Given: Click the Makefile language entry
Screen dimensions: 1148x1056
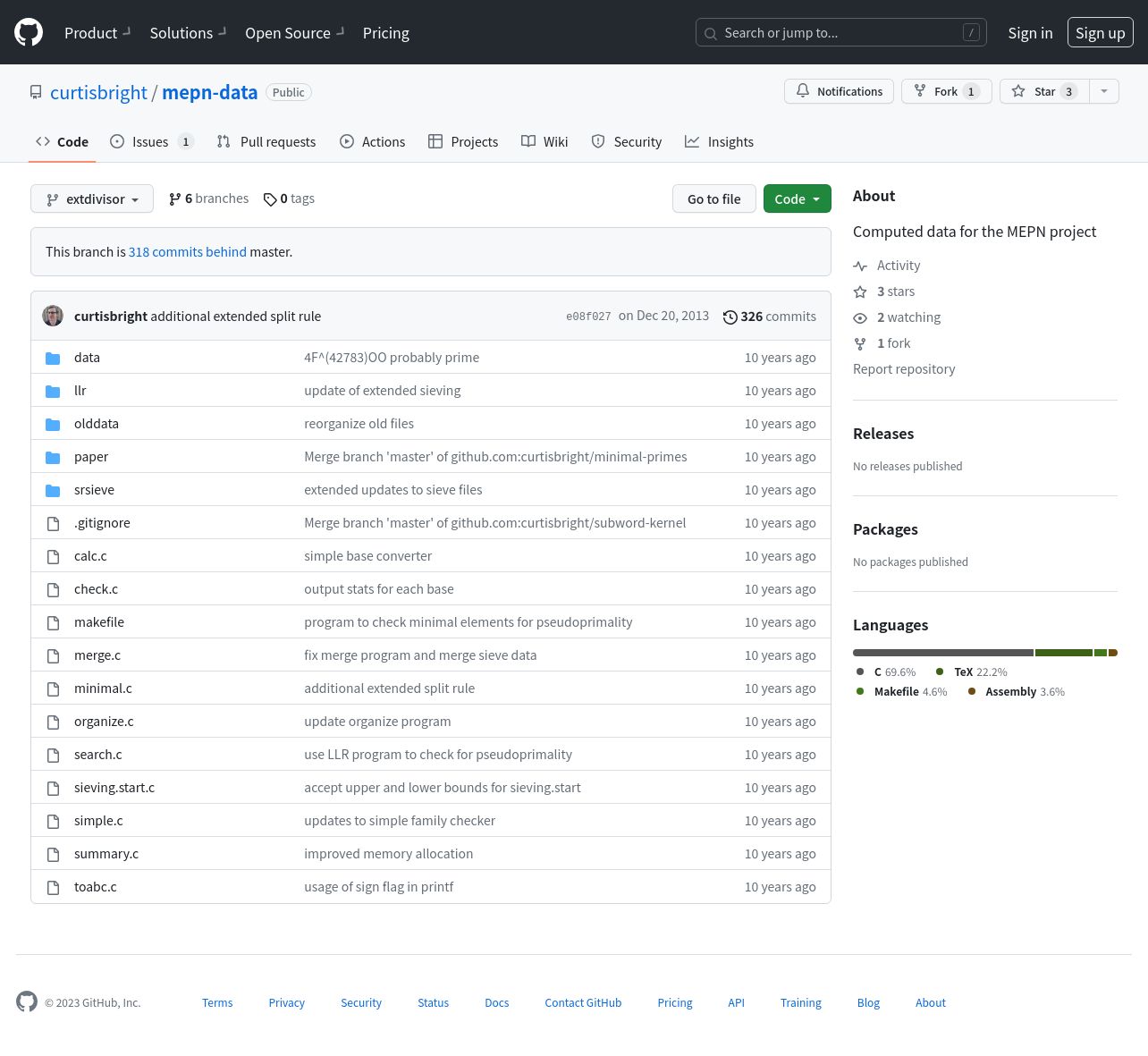Looking at the screenshot, I should [x=900, y=691].
